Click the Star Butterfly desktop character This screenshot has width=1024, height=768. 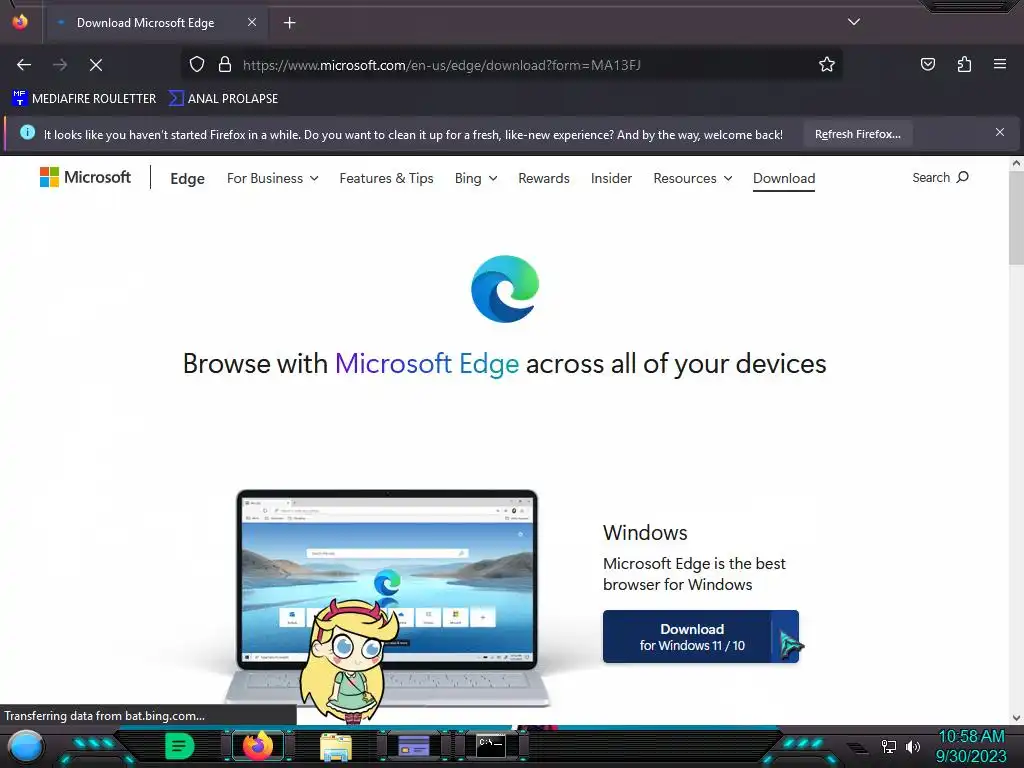[349, 660]
